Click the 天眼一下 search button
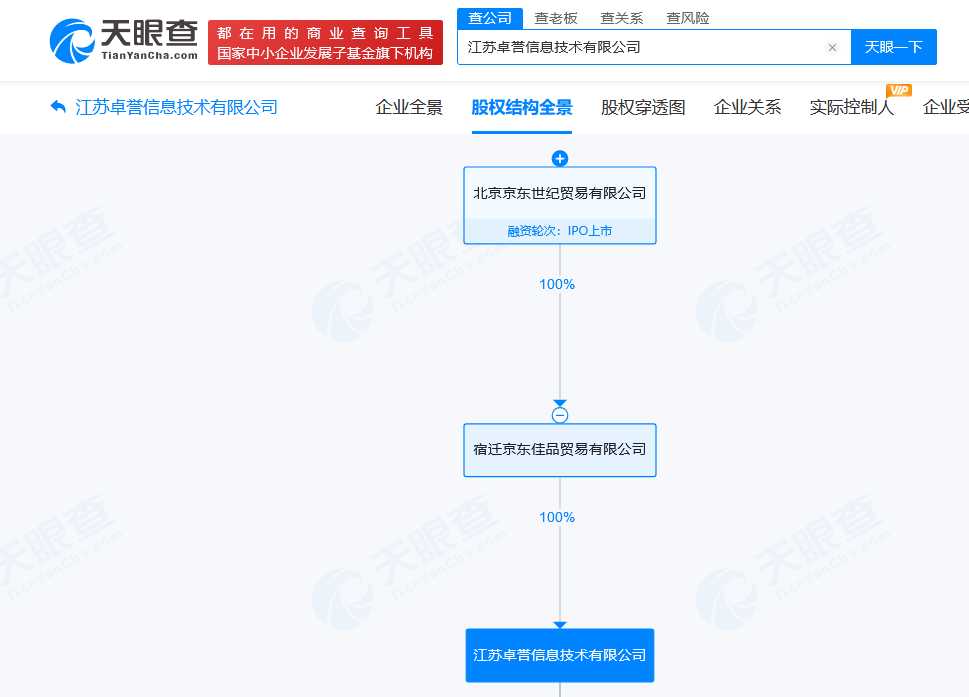 894,47
